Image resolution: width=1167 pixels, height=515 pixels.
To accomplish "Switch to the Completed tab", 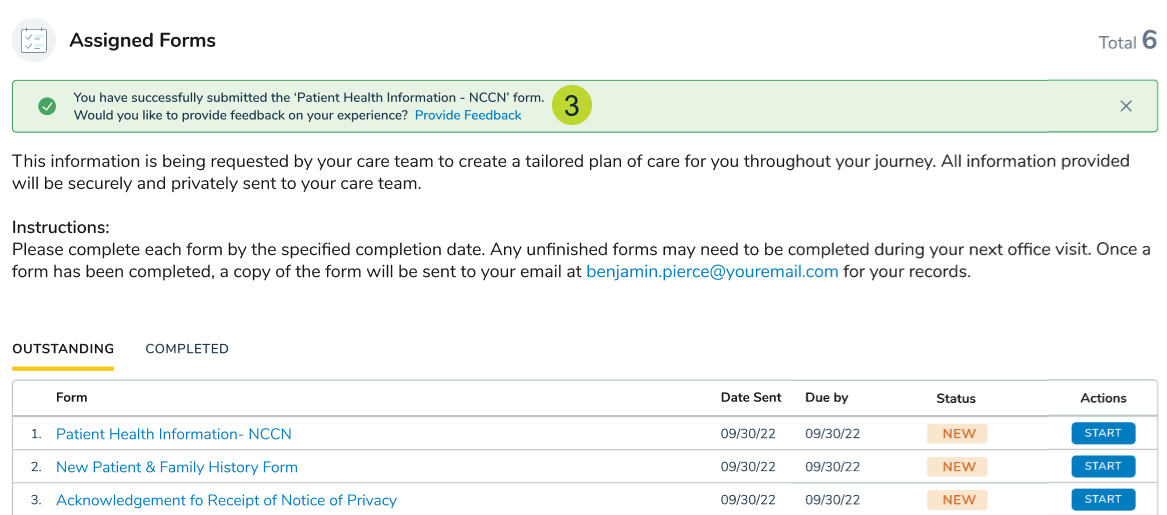I will click(x=187, y=349).
